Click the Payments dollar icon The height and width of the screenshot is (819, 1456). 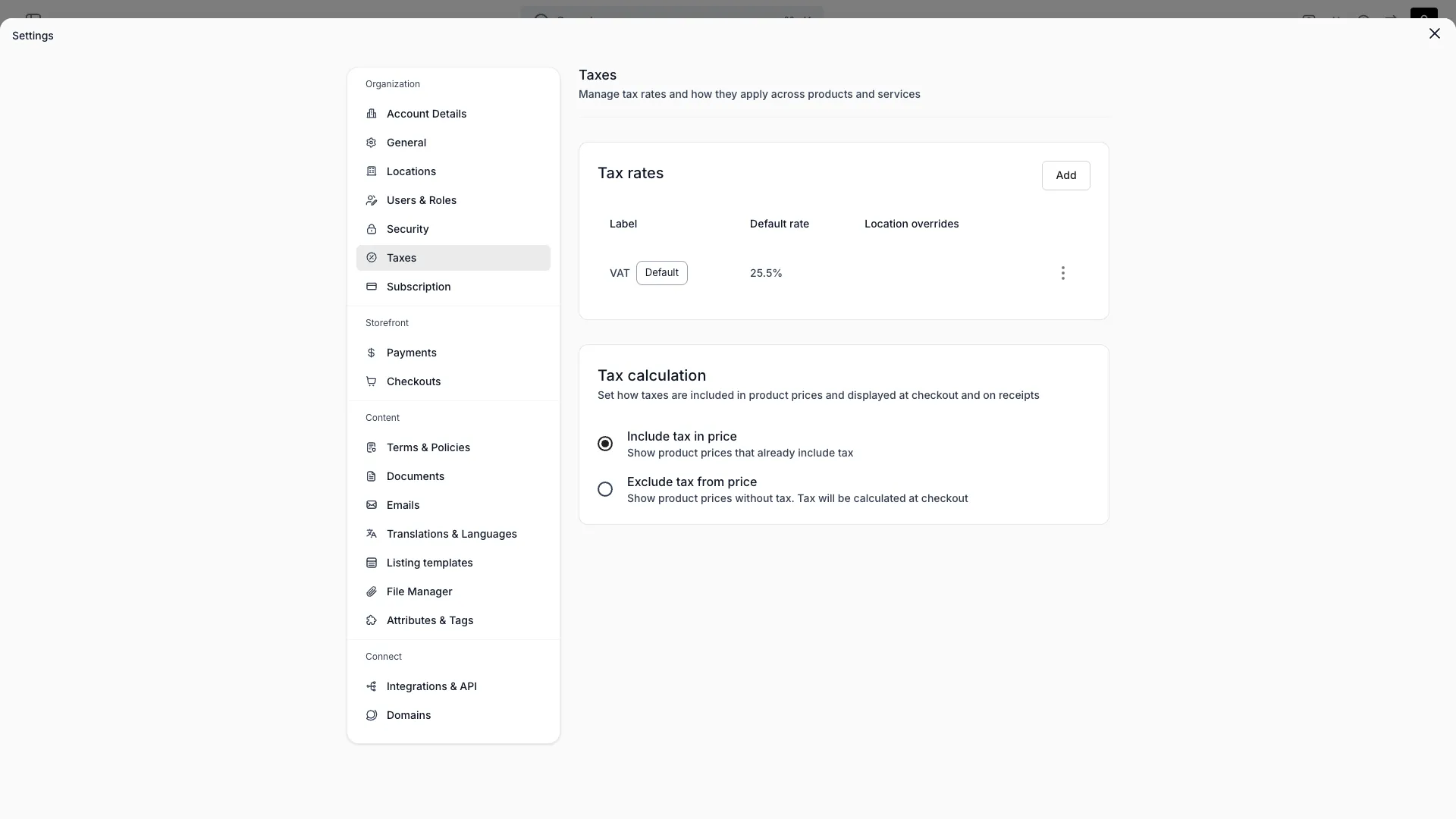372,353
